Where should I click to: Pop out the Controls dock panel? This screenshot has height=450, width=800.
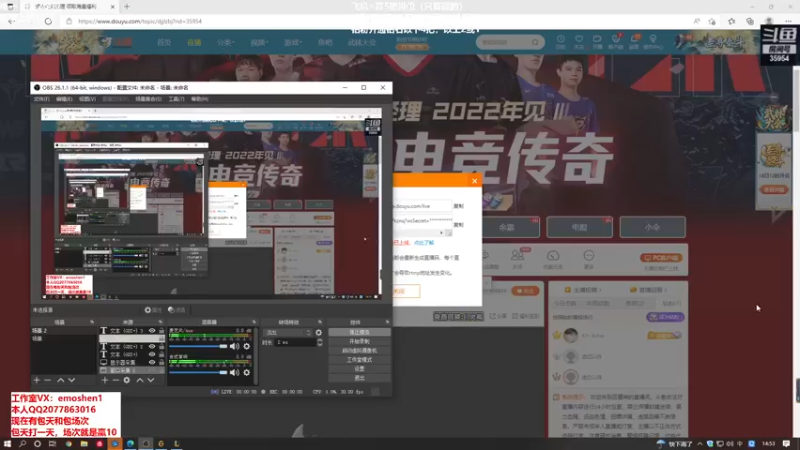(387, 322)
